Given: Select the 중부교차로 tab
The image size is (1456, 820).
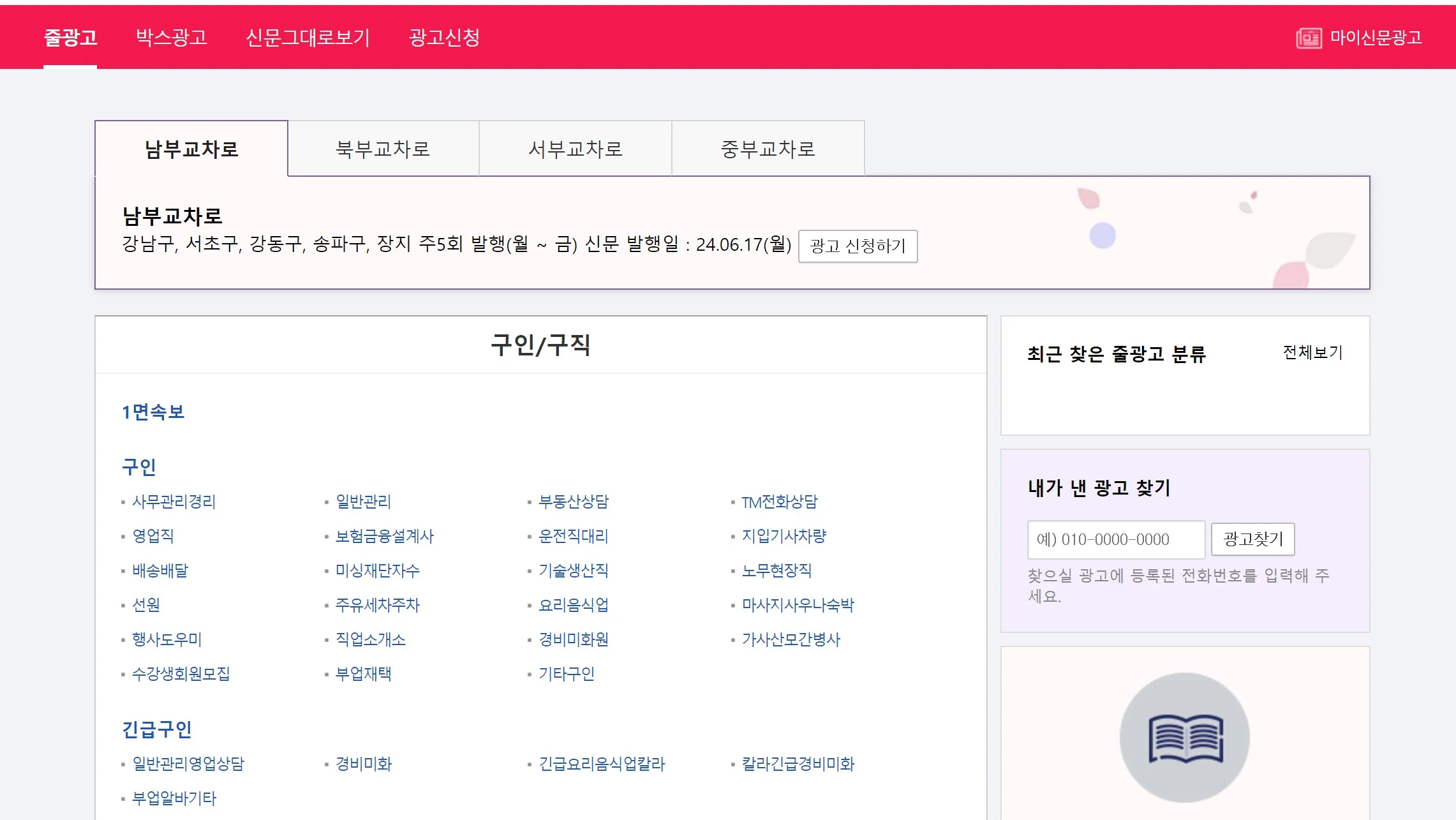Looking at the screenshot, I should [768, 149].
